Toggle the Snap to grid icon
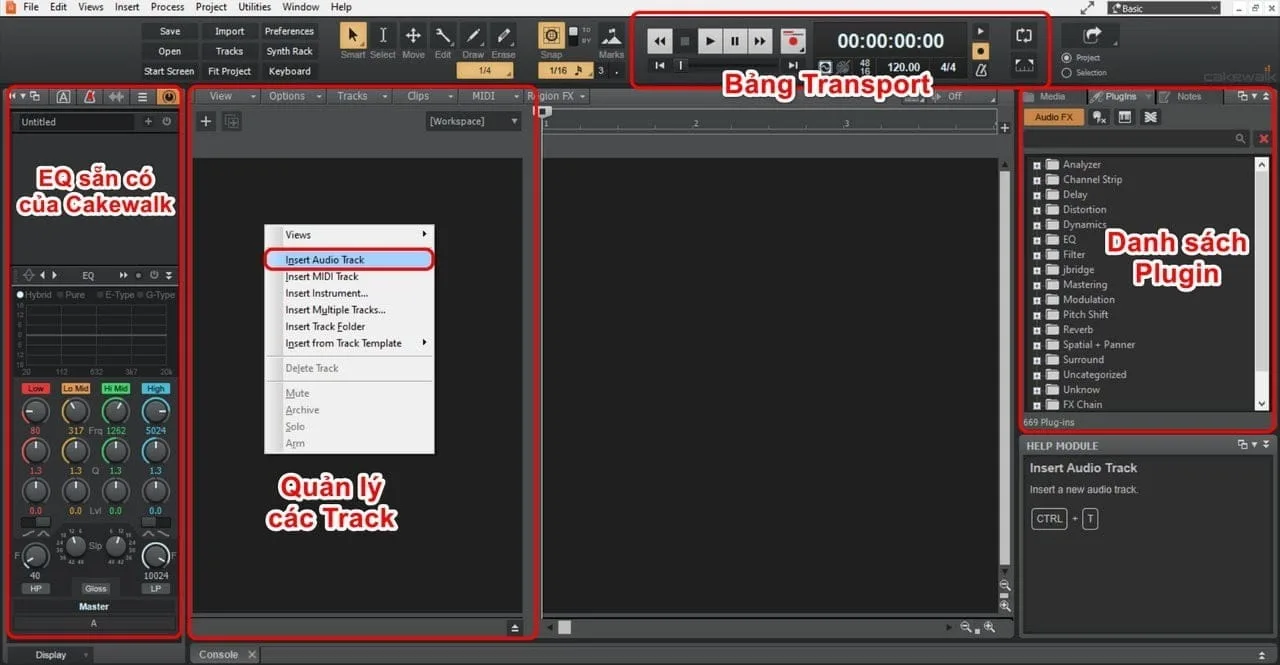The width and height of the screenshot is (1280, 665). coord(551,35)
